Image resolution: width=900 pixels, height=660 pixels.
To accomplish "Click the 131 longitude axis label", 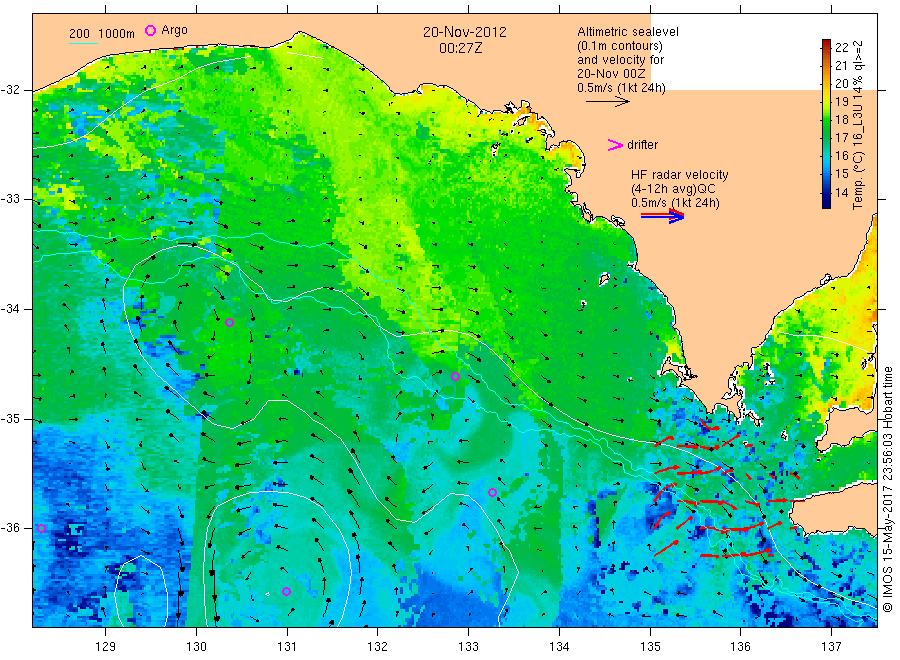I will coord(287,647).
